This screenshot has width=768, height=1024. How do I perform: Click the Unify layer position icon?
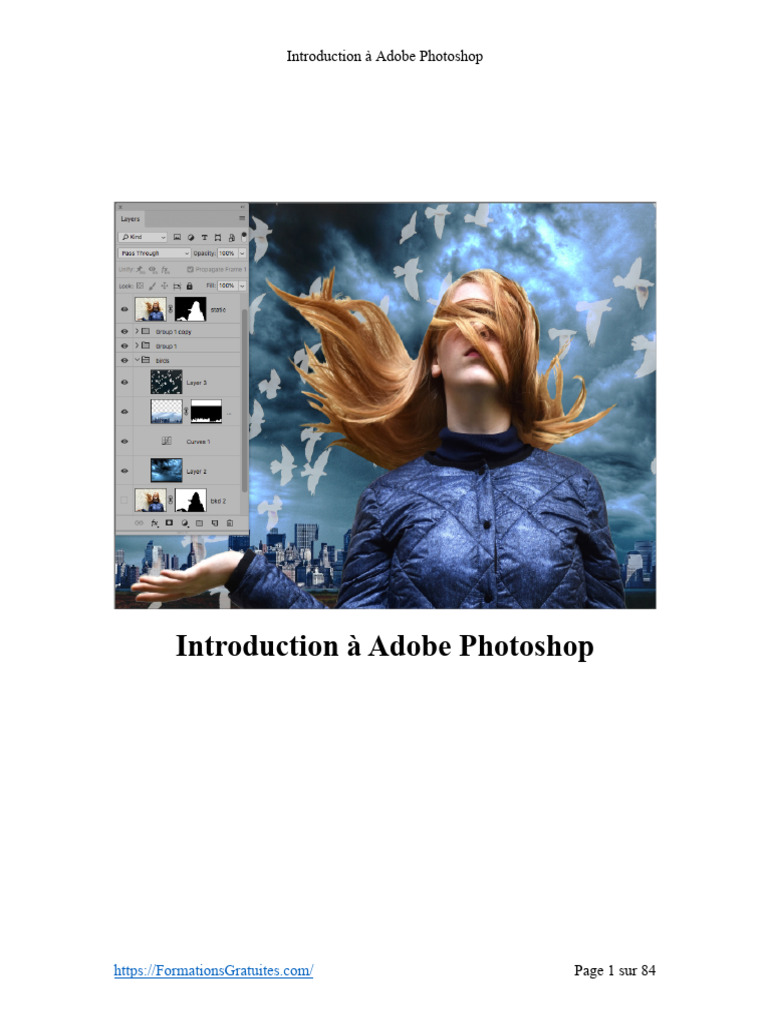[140, 269]
